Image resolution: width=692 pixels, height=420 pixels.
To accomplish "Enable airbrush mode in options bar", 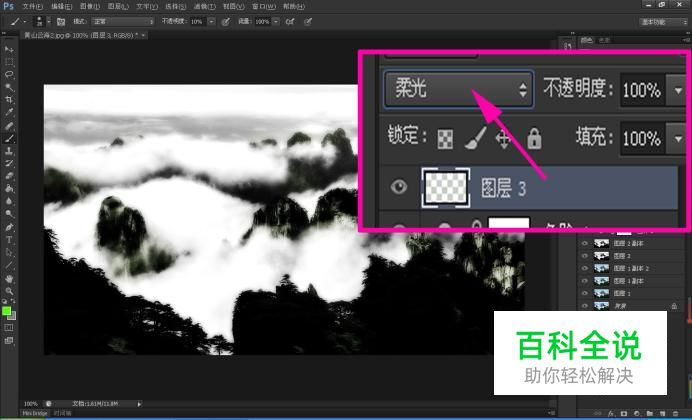I will 290,21.
